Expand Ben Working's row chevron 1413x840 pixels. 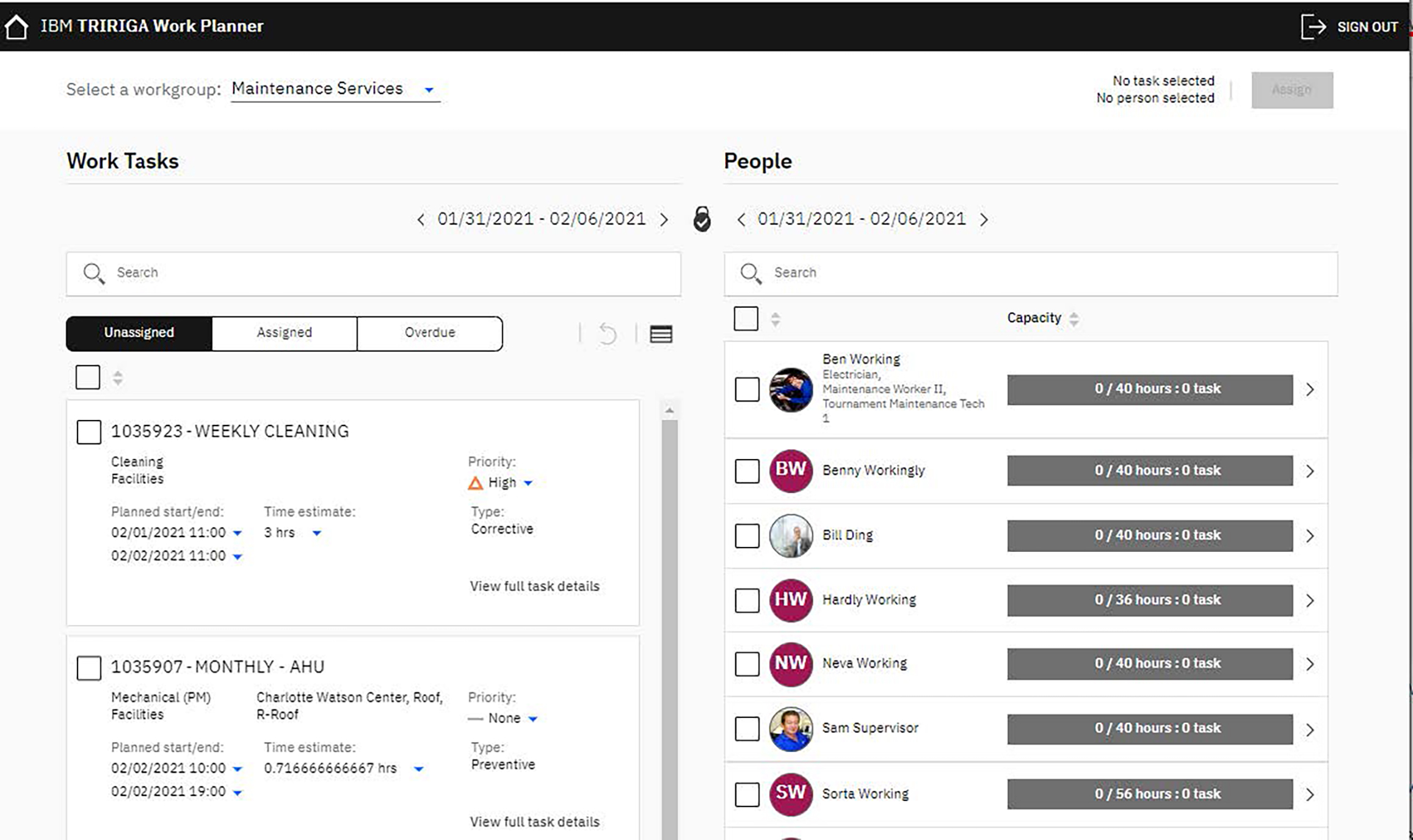1310,389
